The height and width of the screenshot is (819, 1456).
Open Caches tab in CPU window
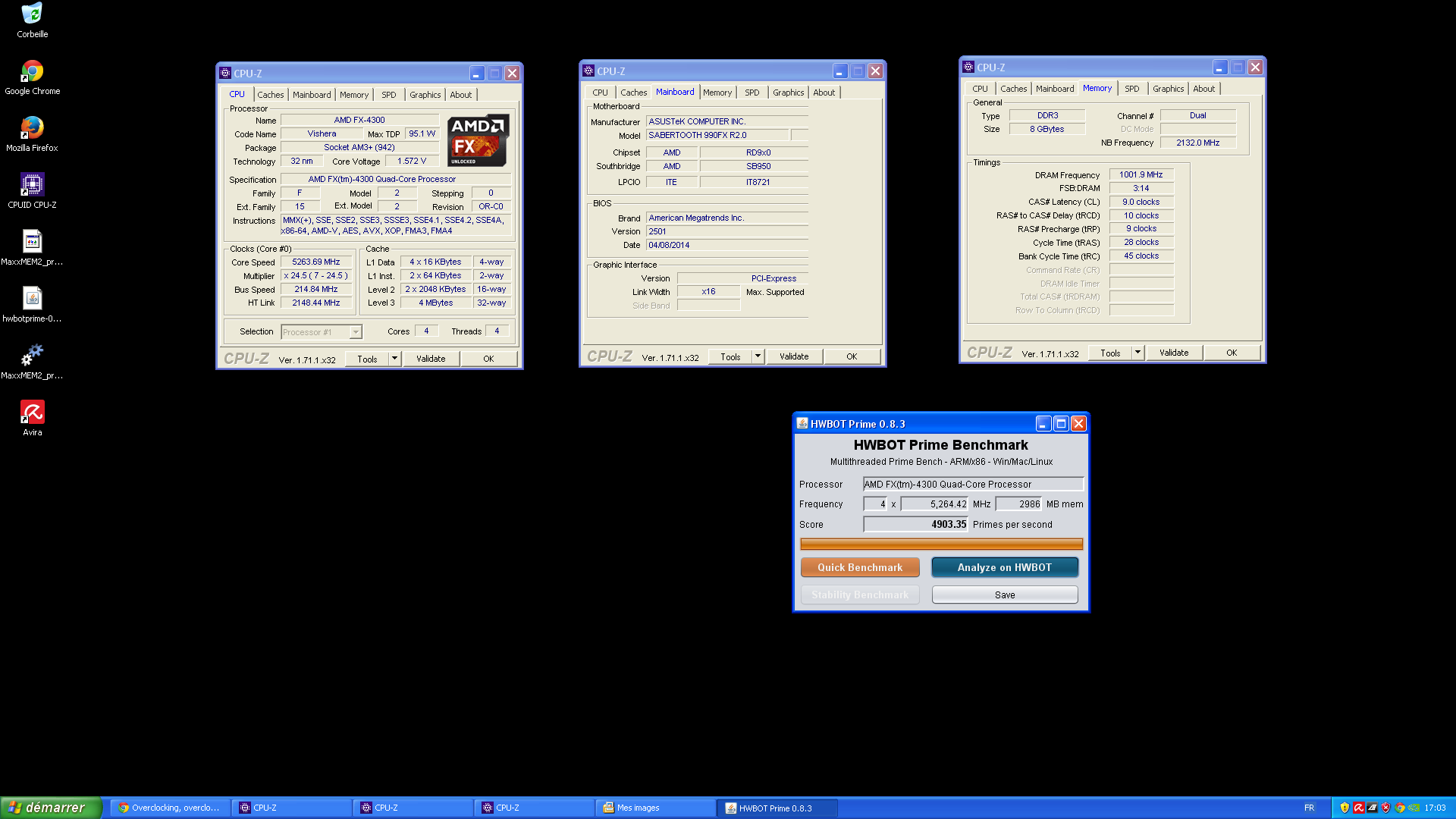270,95
